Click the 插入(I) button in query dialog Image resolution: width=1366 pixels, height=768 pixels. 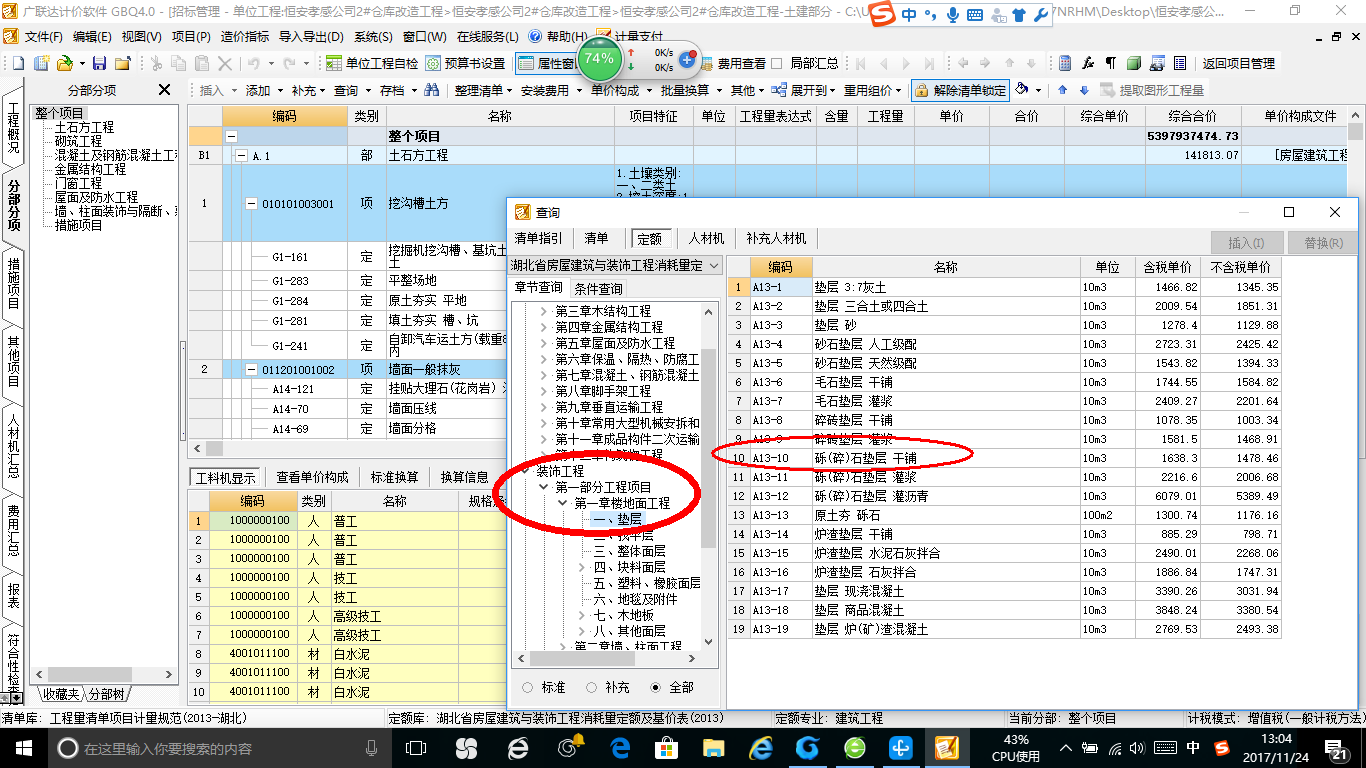[x=1246, y=243]
